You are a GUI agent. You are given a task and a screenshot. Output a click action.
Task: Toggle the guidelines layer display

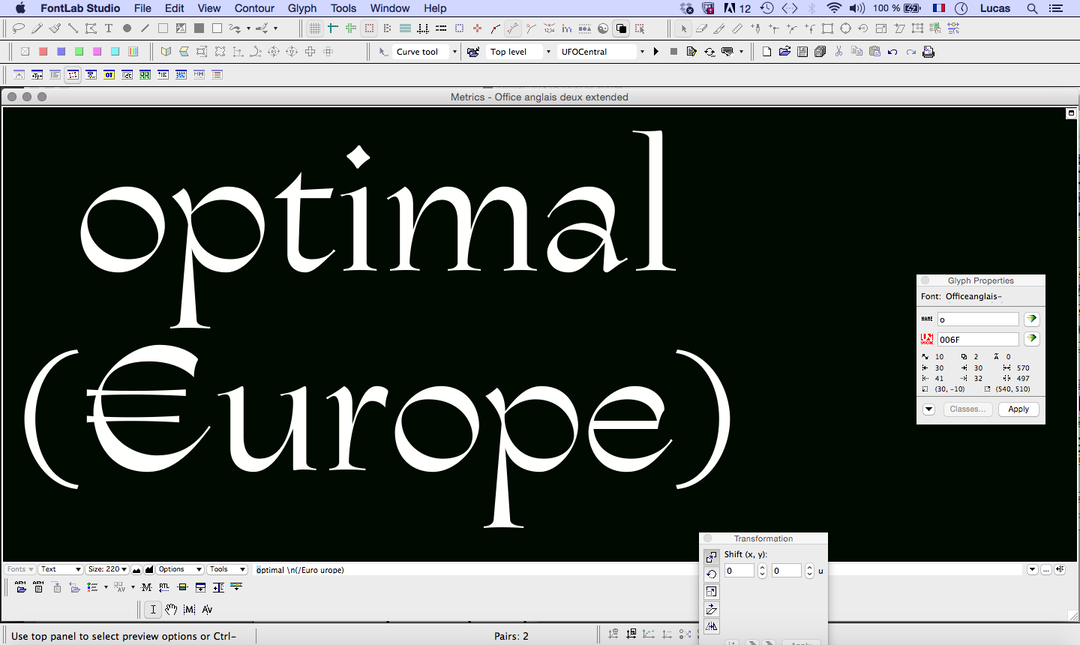click(333, 28)
